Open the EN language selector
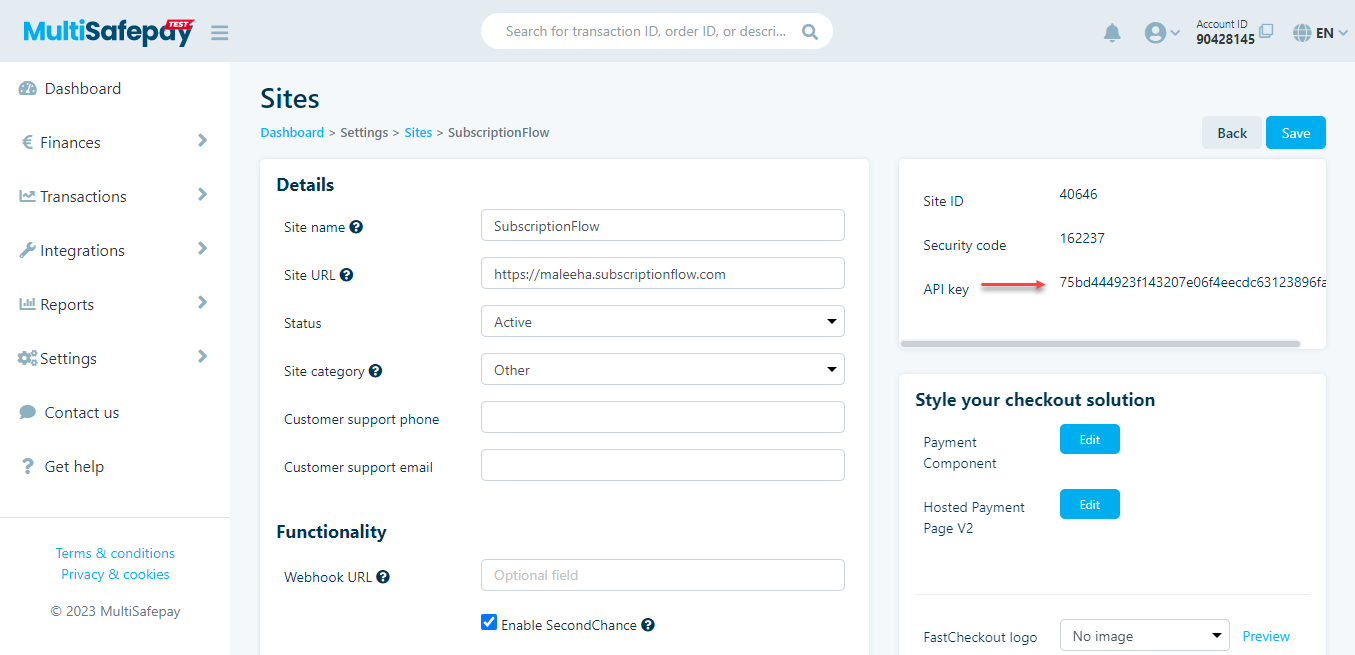Viewport: 1355px width, 655px height. tap(1320, 33)
